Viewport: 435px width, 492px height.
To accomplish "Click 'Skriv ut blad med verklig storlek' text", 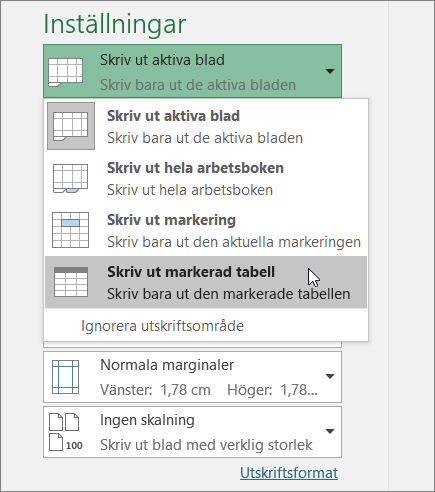I will tap(206, 445).
